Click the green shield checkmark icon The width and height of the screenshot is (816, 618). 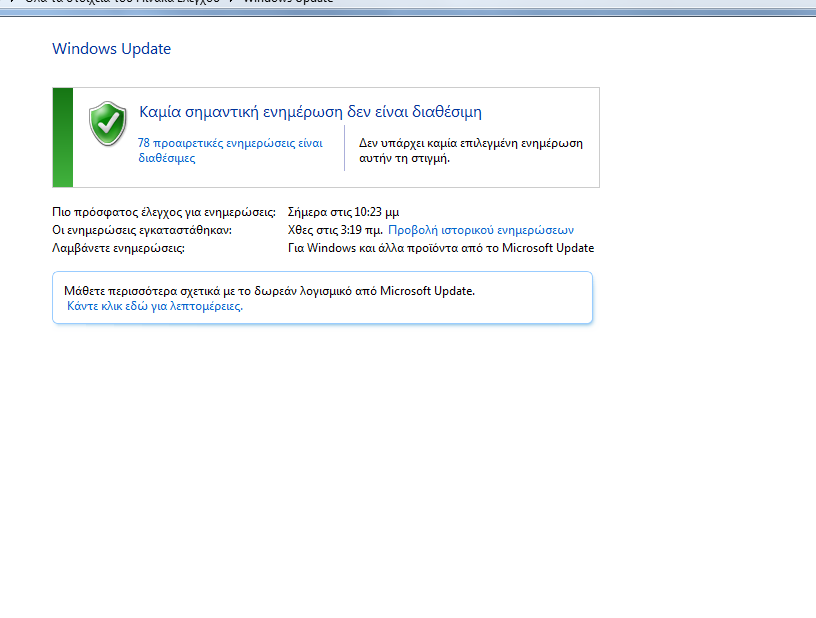[x=108, y=124]
